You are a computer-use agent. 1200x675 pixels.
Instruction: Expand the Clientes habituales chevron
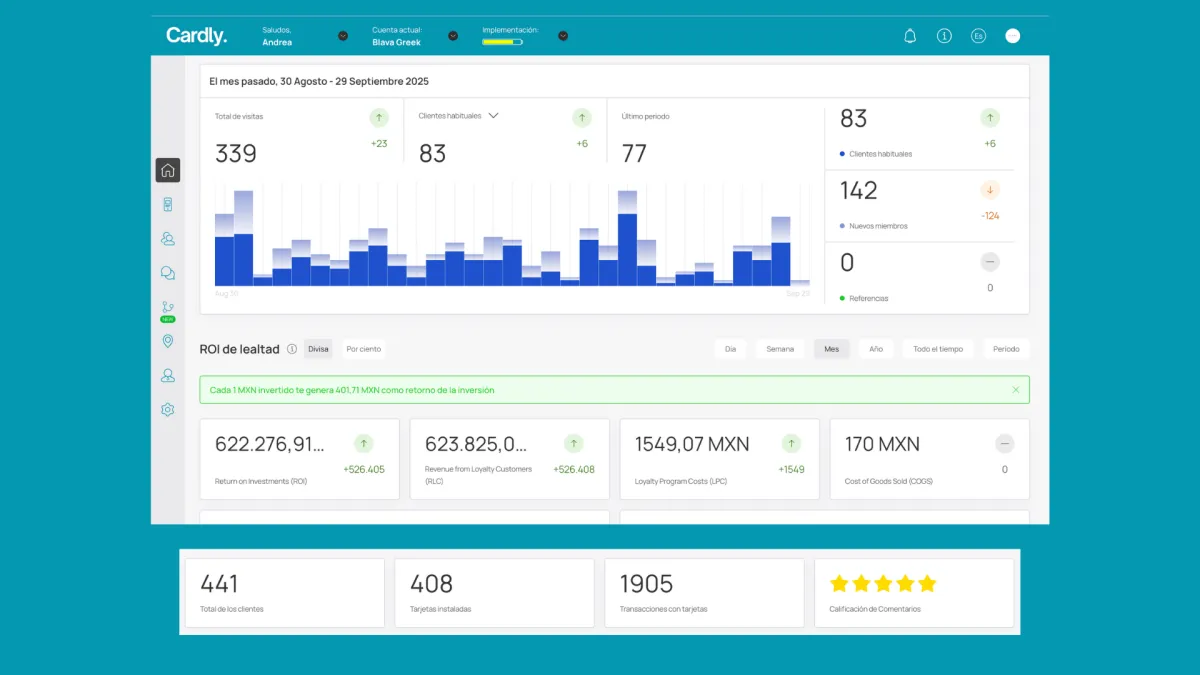(493, 116)
